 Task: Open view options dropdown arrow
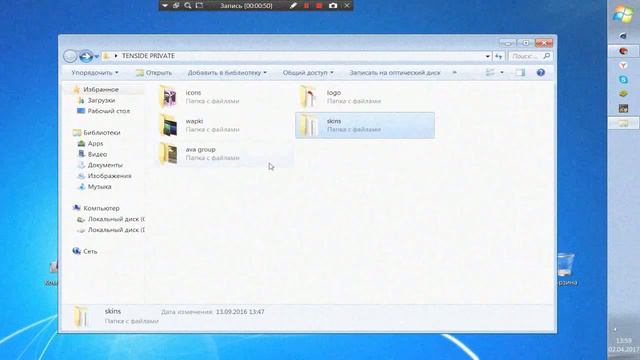502,73
